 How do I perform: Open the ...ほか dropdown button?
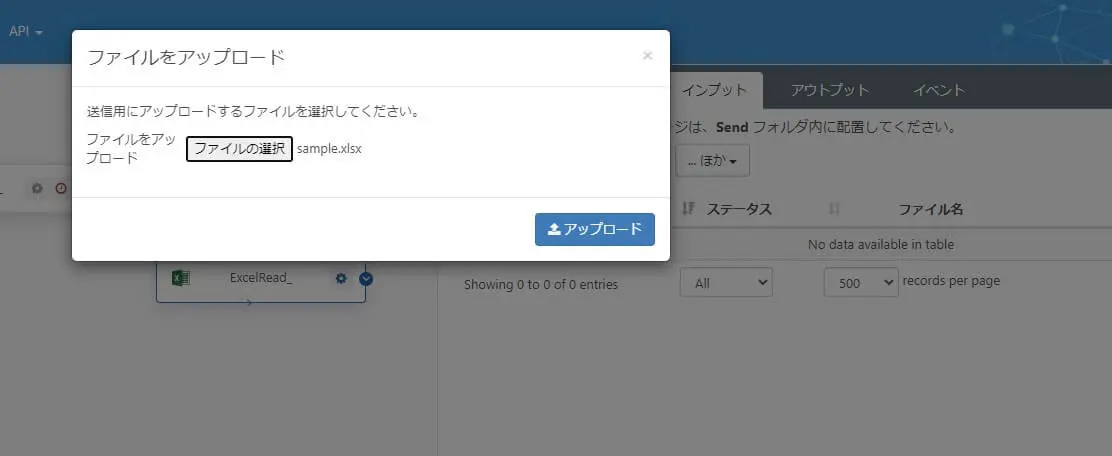point(712,161)
